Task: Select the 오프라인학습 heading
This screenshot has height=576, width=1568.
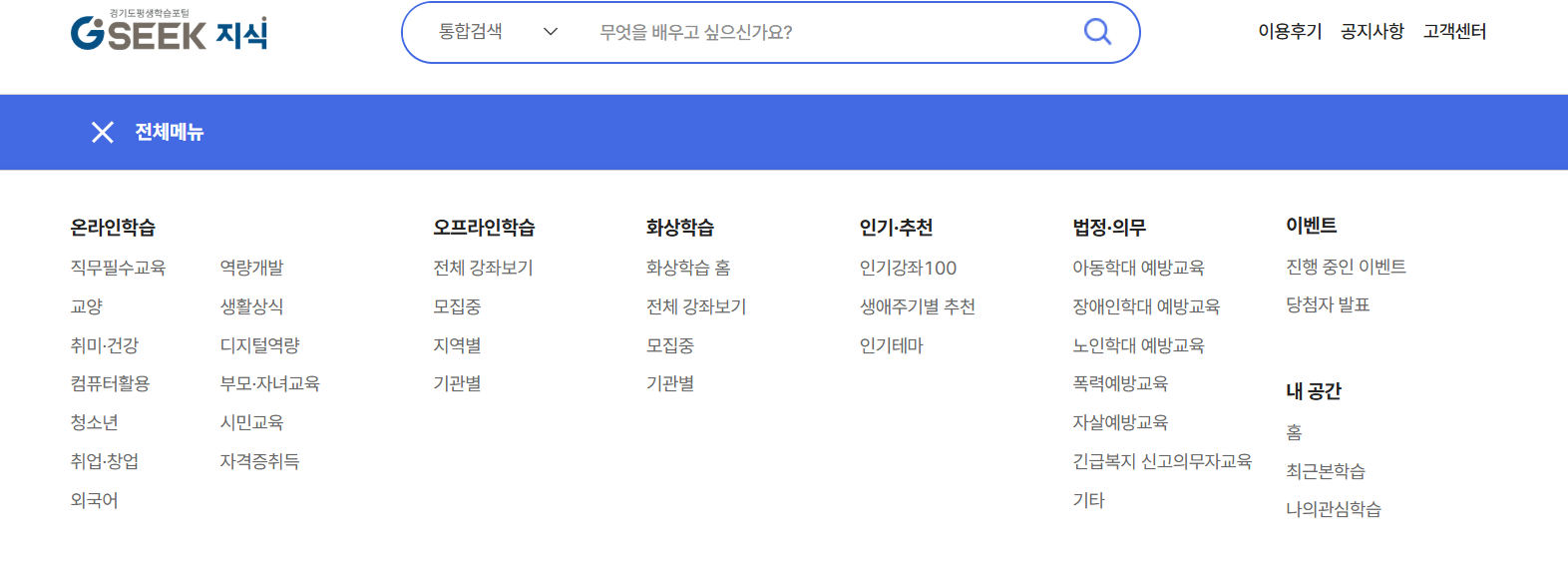Action: (484, 228)
